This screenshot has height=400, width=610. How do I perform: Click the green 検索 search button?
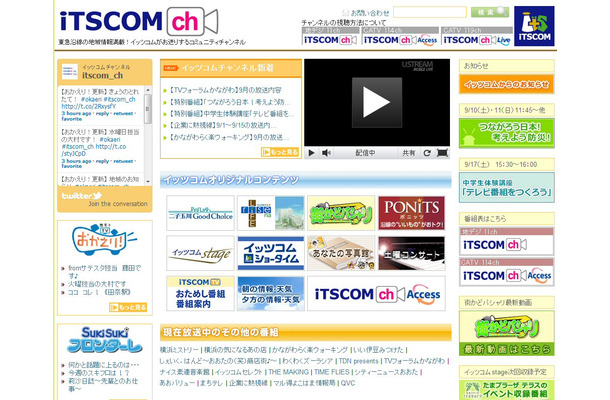click(x=490, y=12)
